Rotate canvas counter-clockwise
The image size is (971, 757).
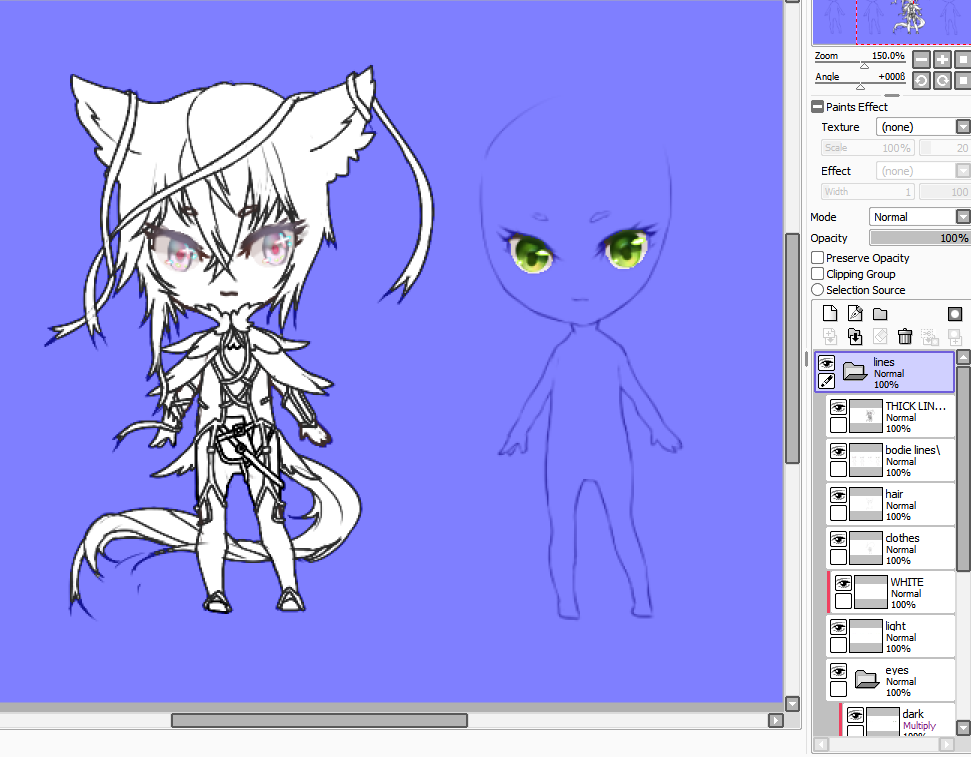coord(921,81)
